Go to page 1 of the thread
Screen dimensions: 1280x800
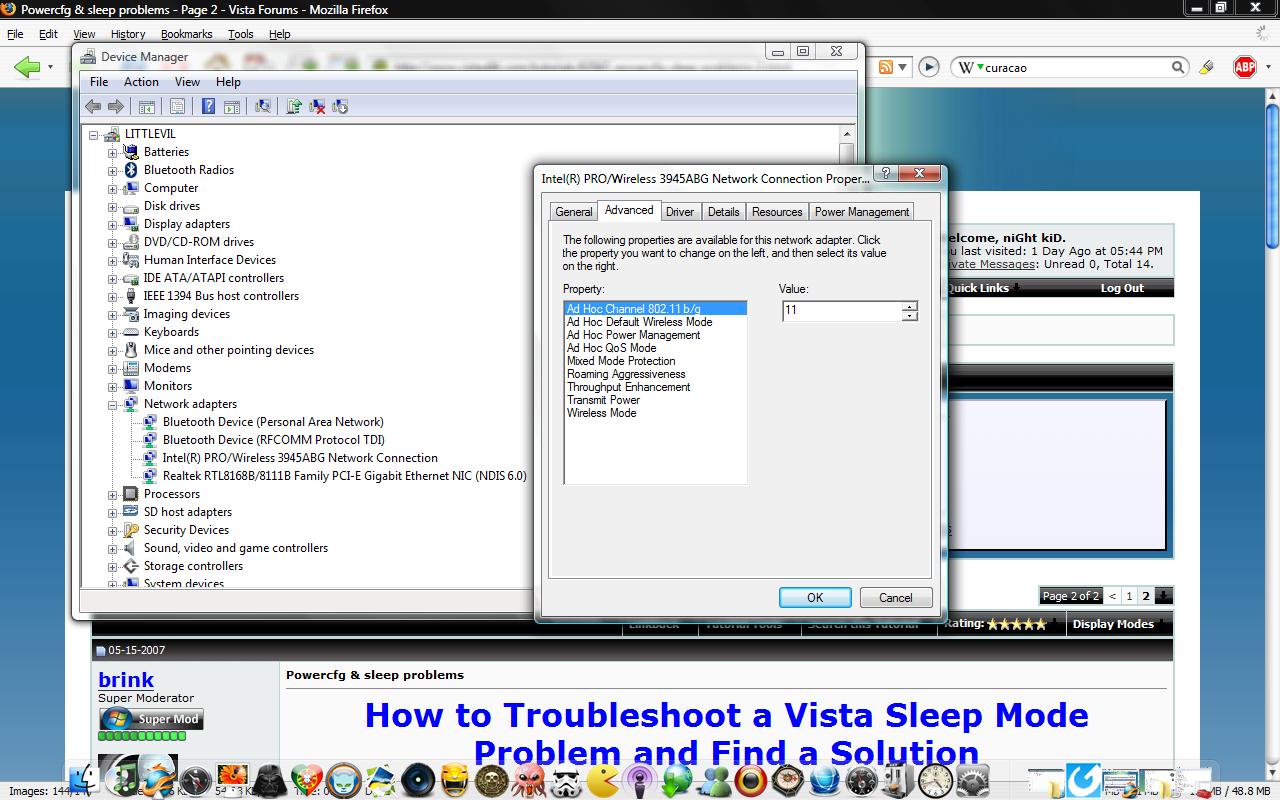(x=1129, y=596)
